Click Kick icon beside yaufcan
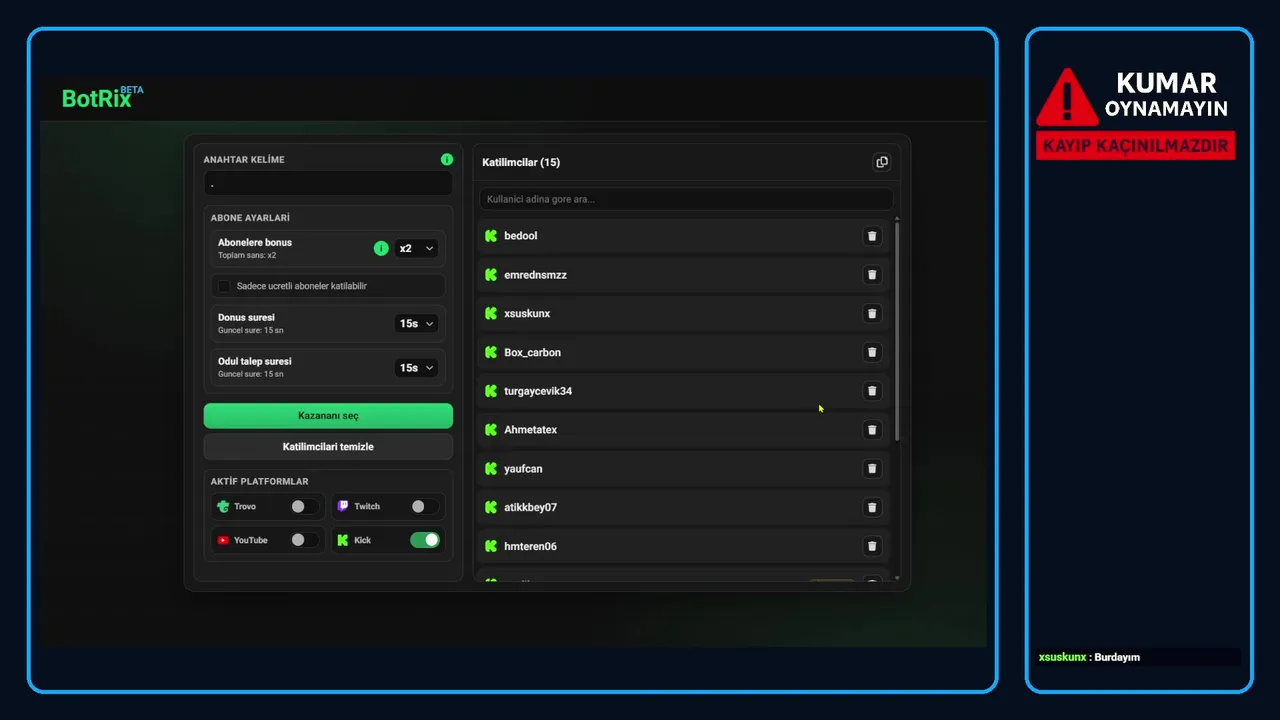The image size is (1280, 720). [x=491, y=468]
